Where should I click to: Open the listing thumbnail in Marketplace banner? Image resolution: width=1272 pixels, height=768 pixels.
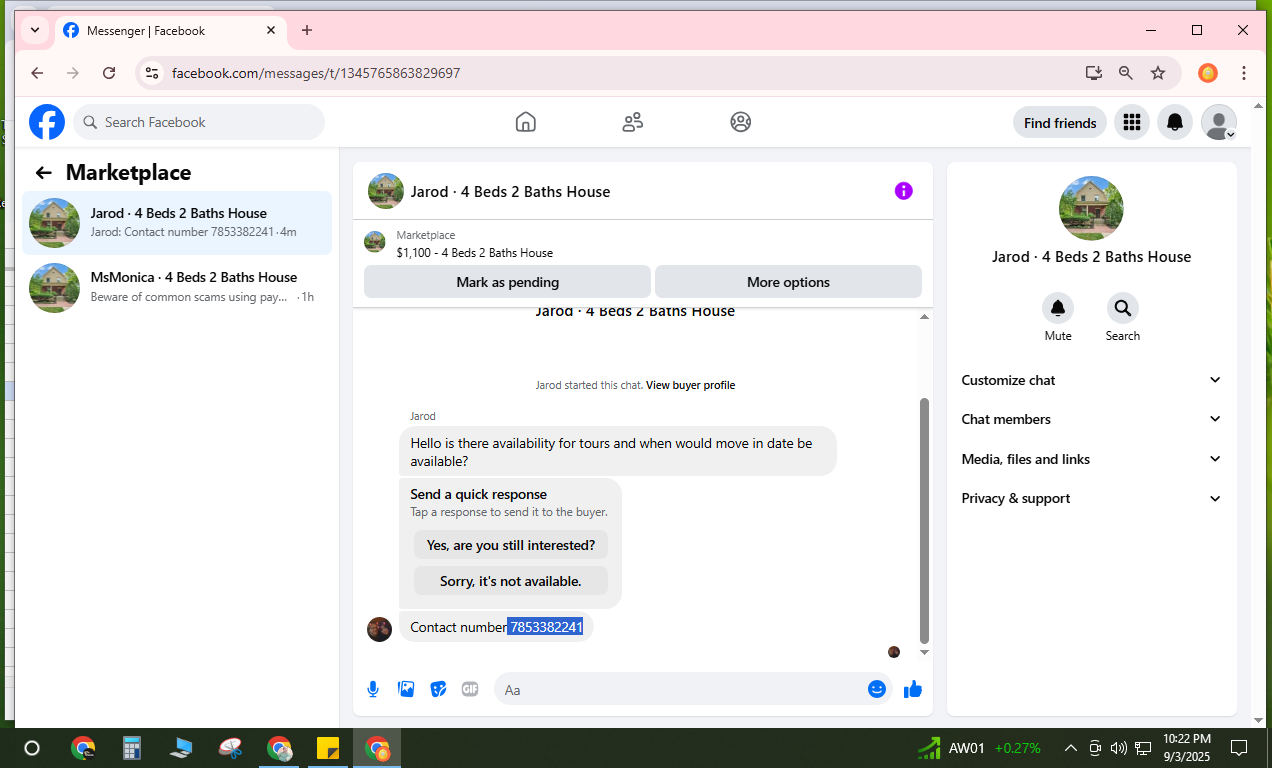pyautogui.click(x=375, y=242)
